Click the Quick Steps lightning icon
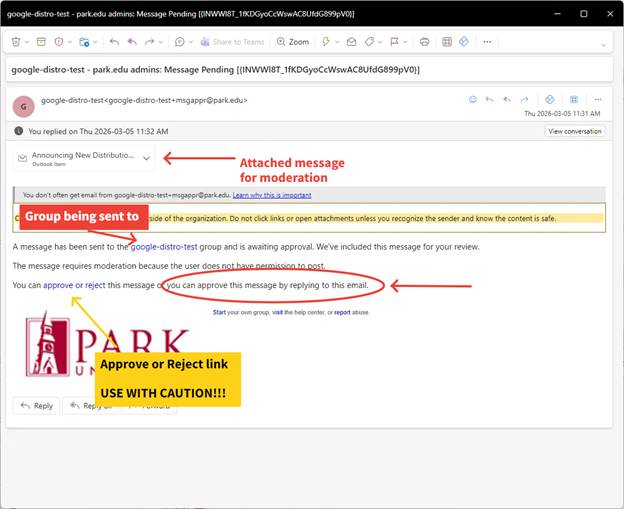624x509 pixels. [x=326, y=42]
